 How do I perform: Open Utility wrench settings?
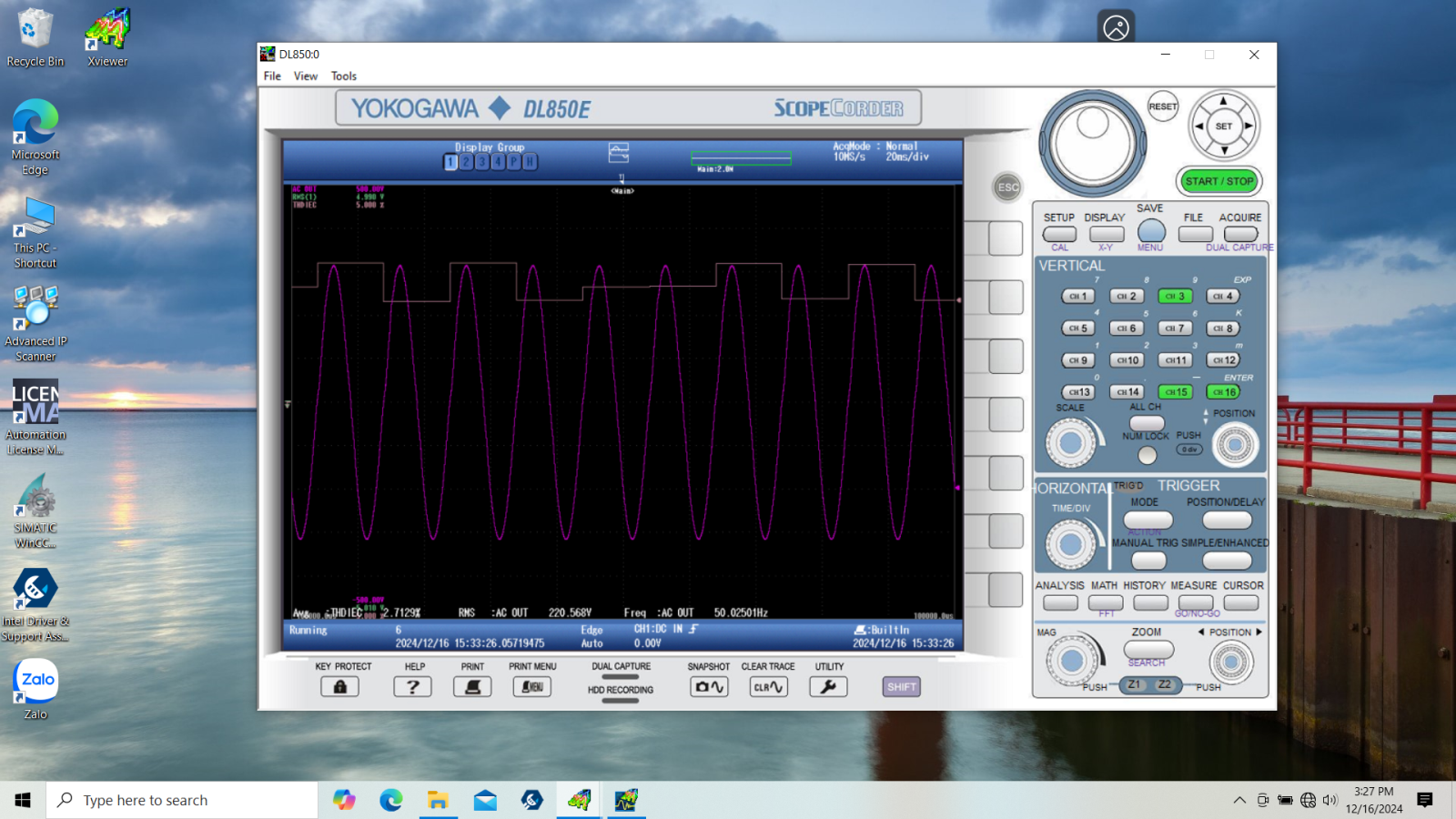[828, 687]
